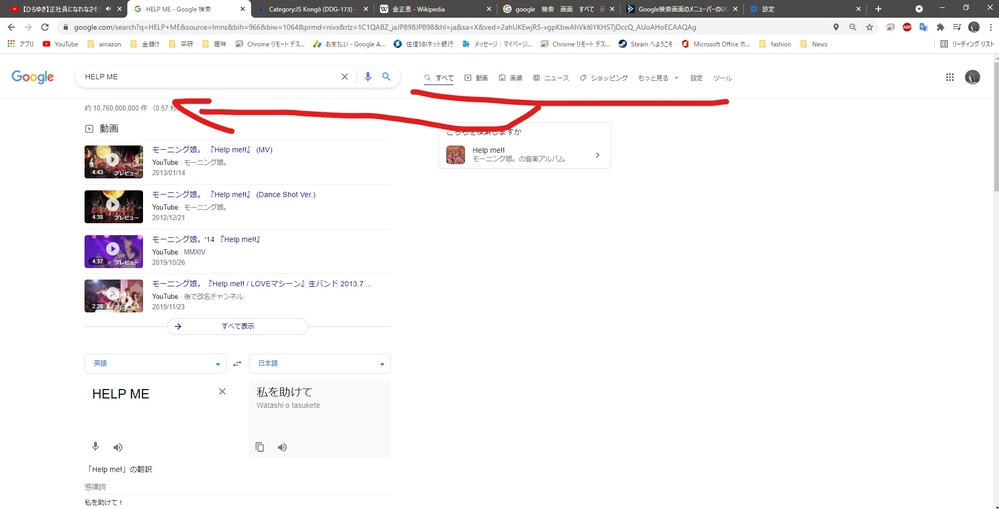Screen dimensions: 999x509
Task: Mute the YouTube tab audio icon
Action: [108, 9]
